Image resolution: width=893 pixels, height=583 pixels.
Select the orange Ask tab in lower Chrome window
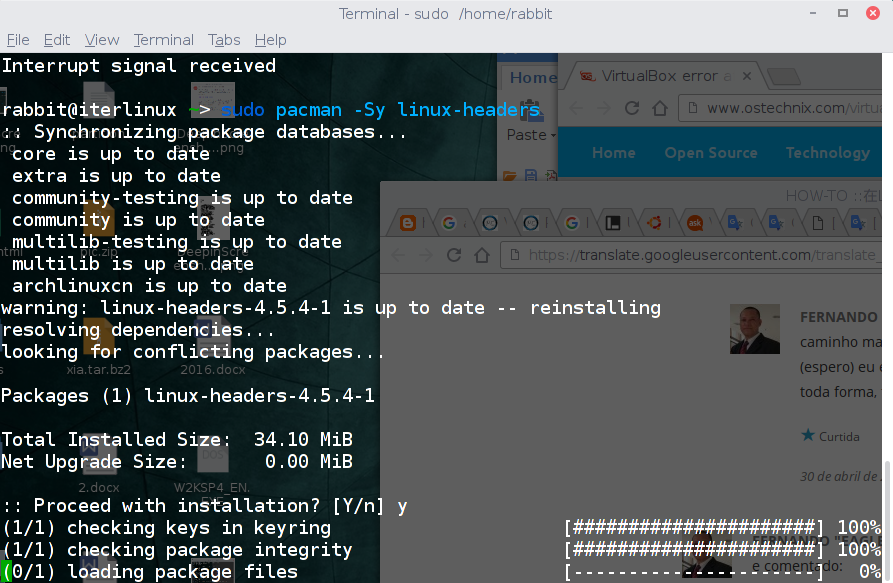coord(695,223)
